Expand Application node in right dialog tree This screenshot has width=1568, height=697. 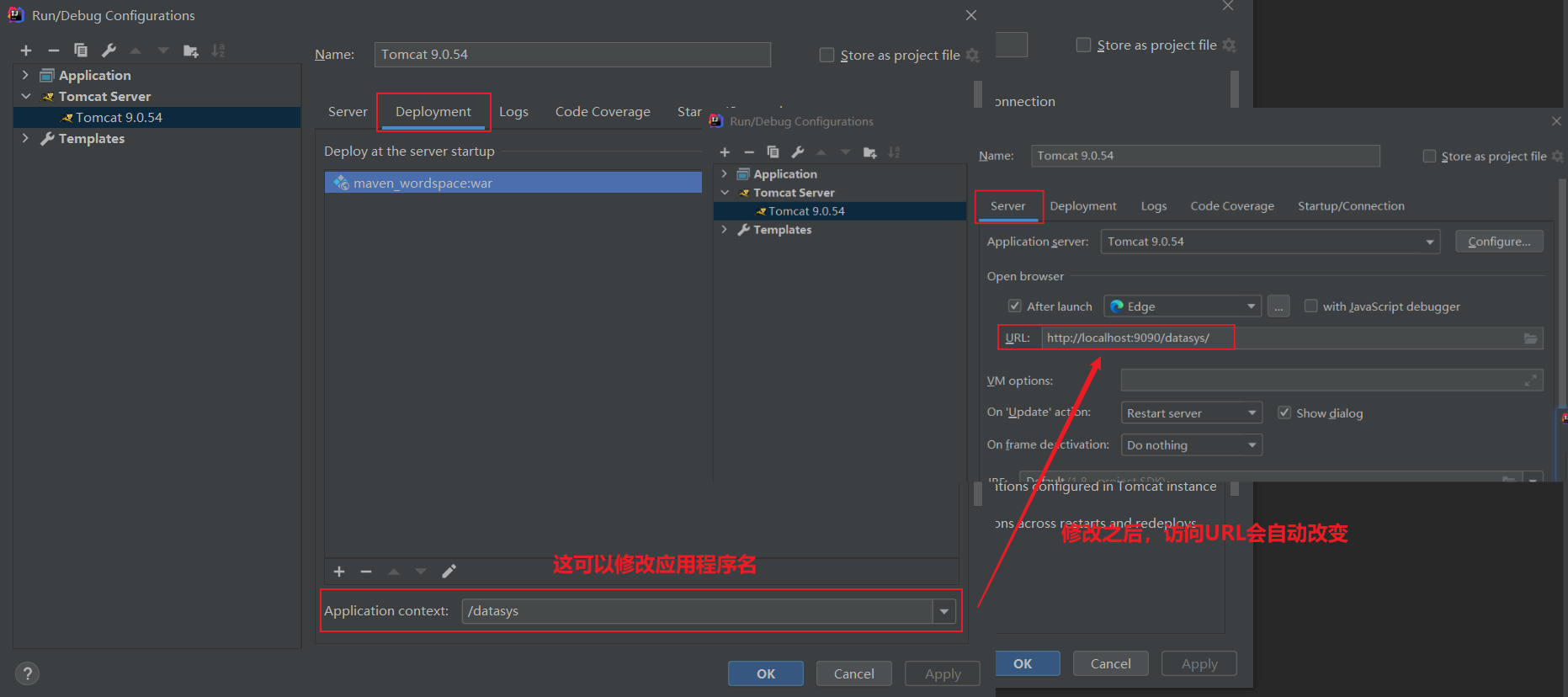[x=725, y=174]
